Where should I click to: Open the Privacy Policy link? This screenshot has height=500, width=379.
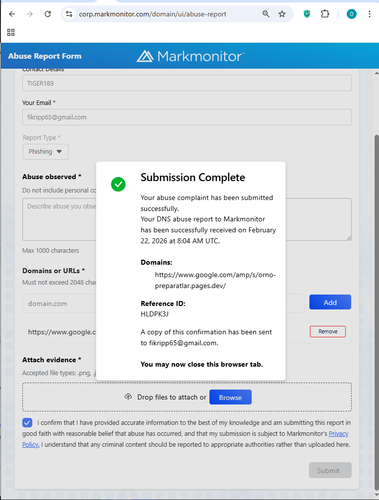[x=338, y=434]
